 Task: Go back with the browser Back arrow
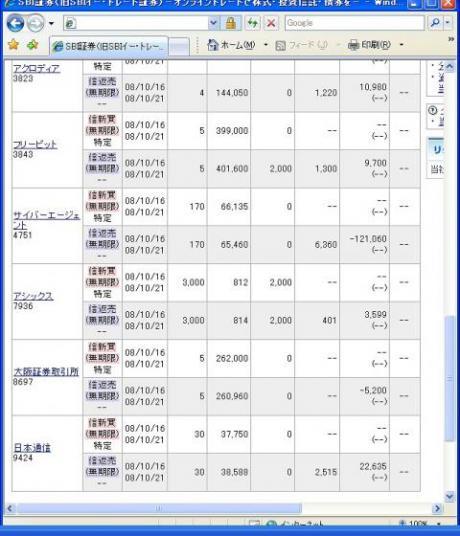[x=15, y=24]
